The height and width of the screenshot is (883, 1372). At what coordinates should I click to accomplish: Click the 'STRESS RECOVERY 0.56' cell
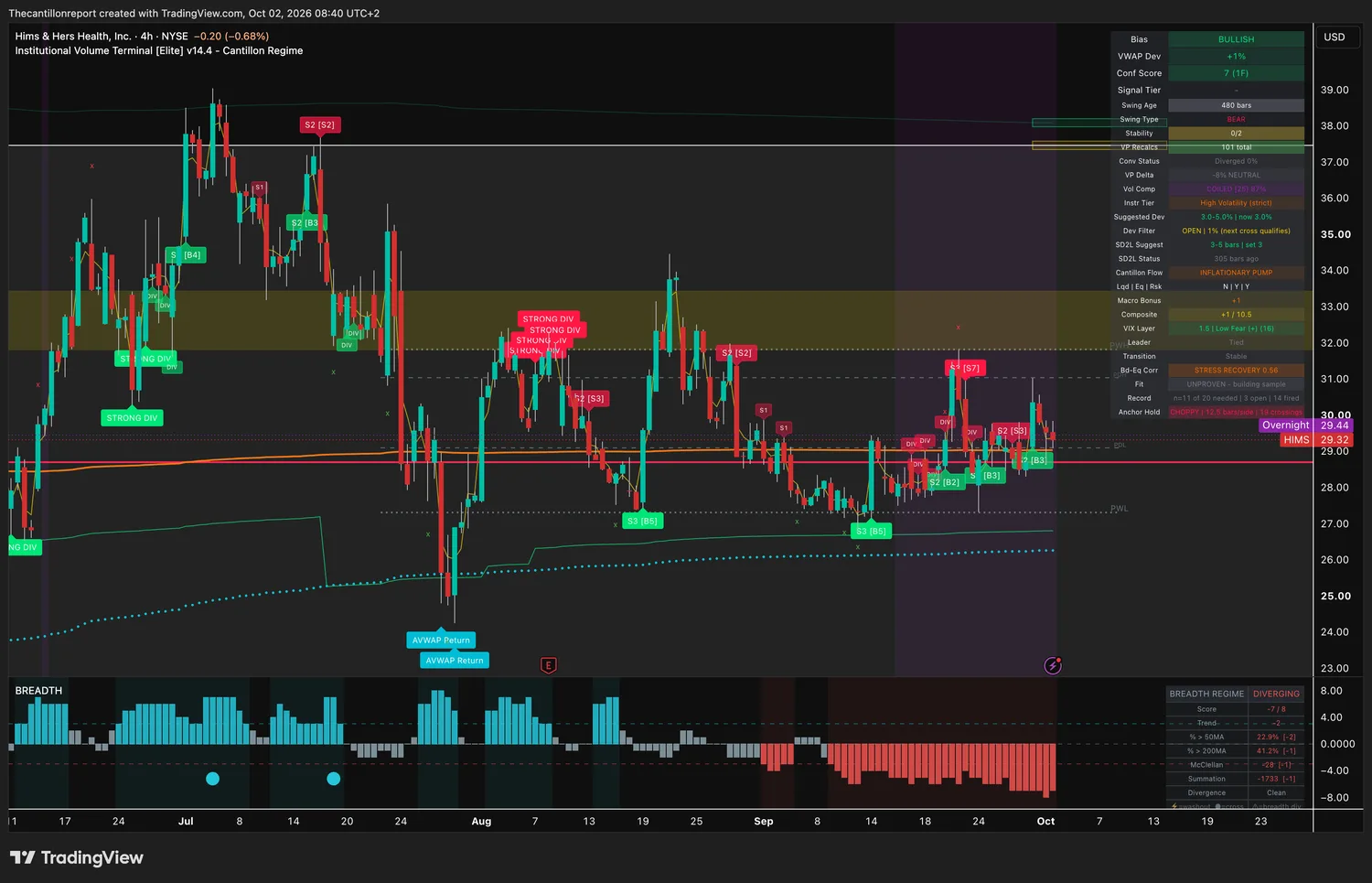(1236, 371)
